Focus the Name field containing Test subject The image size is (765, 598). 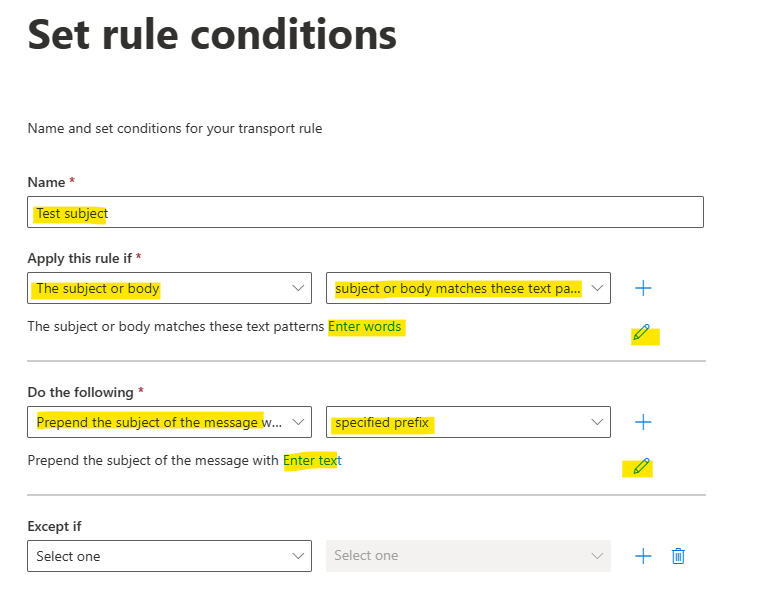[x=365, y=212]
